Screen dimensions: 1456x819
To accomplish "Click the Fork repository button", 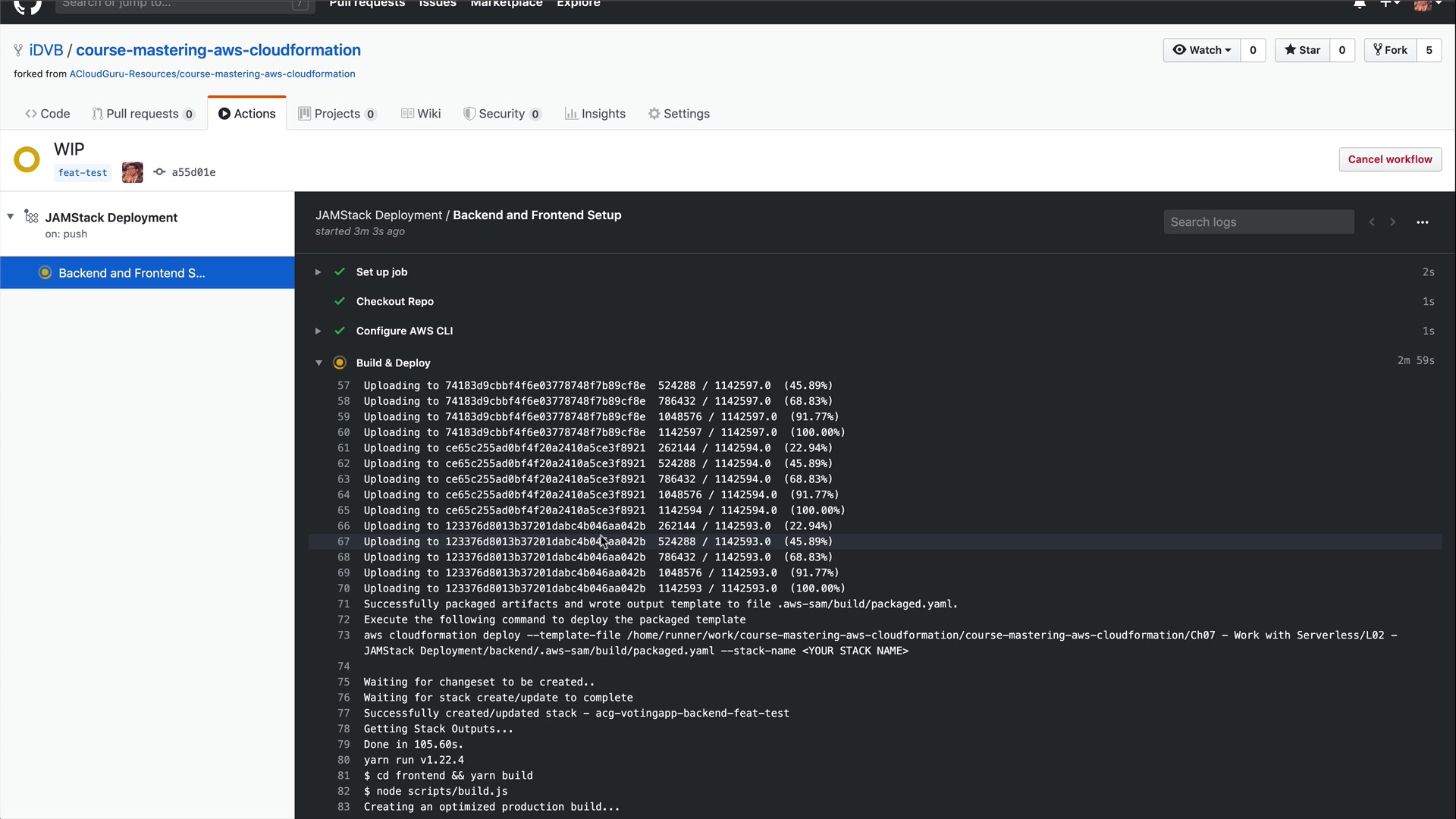I will (1390, 50).
